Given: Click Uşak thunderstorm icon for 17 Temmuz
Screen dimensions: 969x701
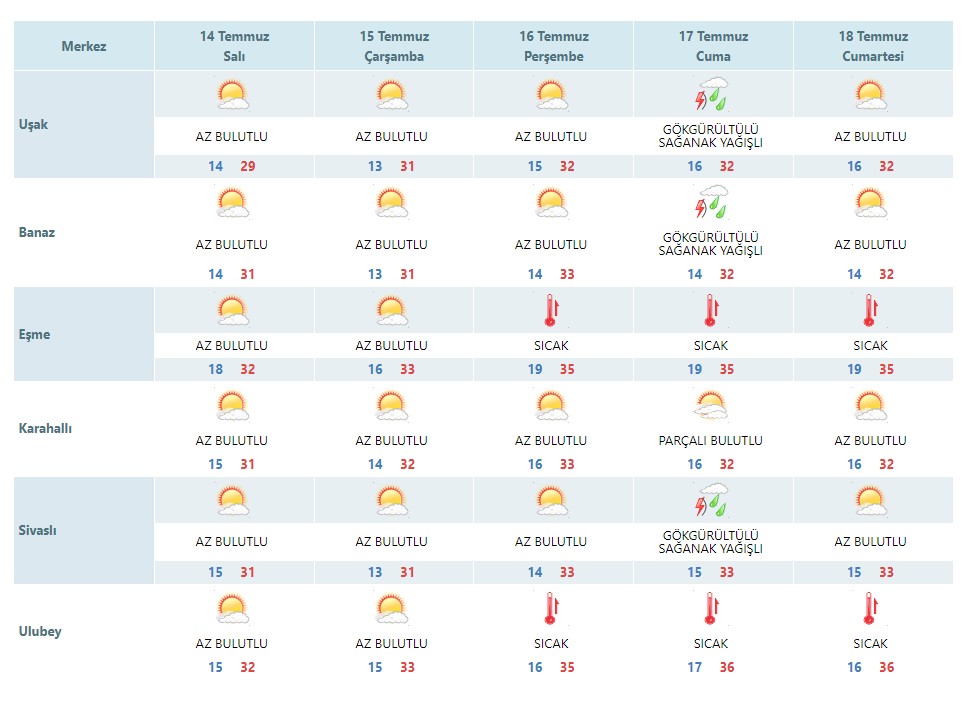Looking at the screenshot, I should click(713, 94).
